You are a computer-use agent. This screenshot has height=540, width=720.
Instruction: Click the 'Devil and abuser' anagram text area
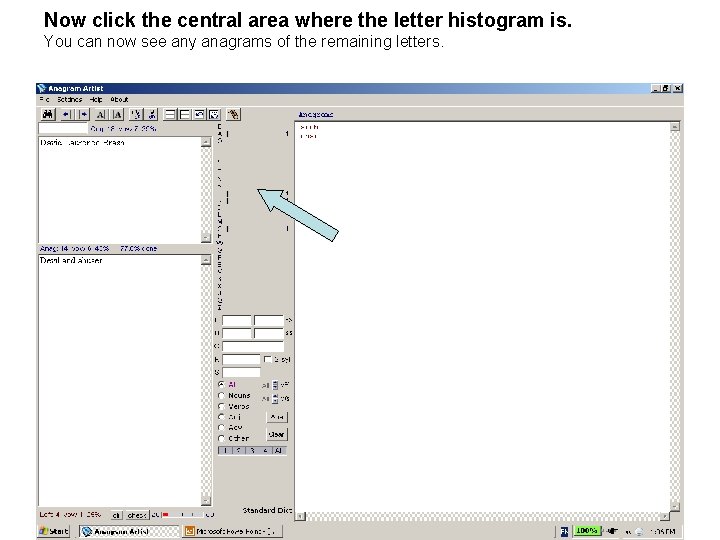(x=120, y=380)
